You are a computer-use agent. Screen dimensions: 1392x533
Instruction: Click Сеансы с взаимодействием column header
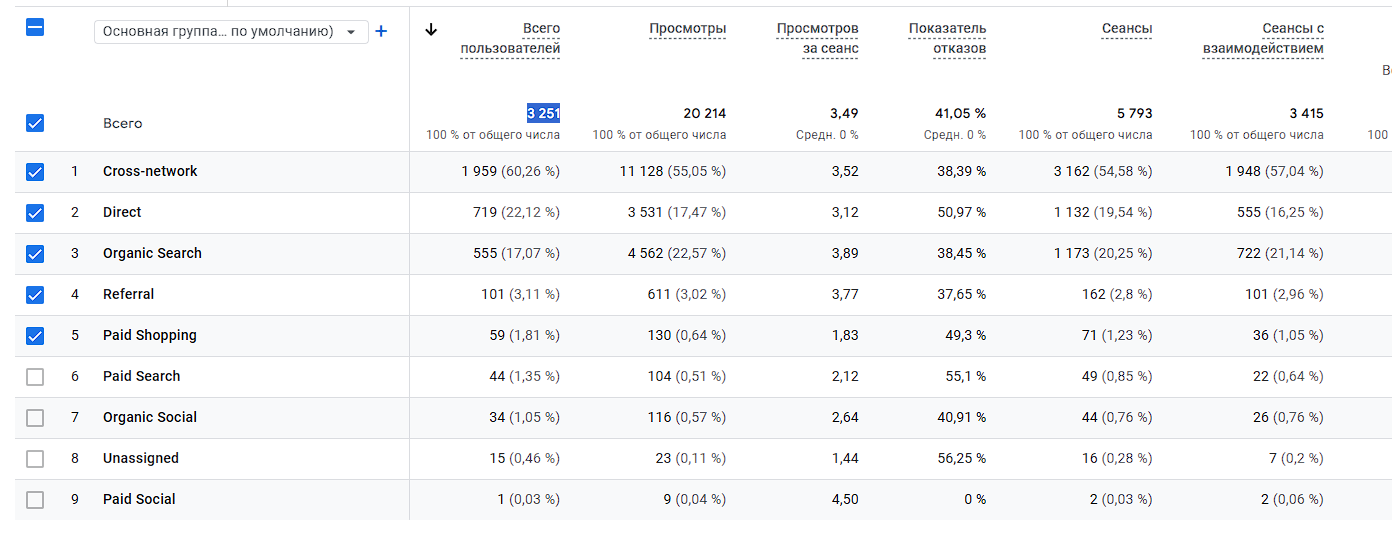1263,39
